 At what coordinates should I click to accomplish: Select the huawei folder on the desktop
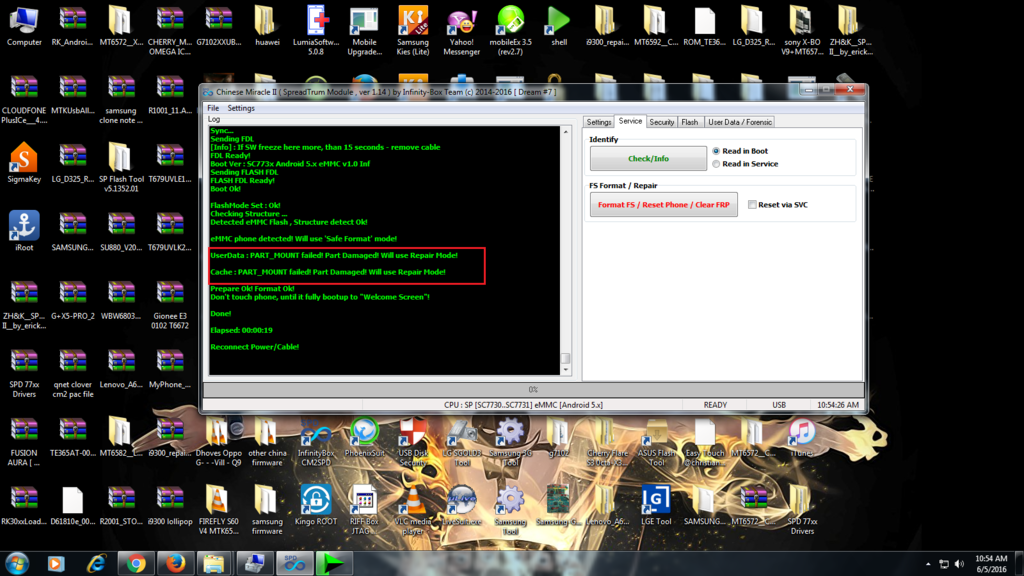point(267,26)
